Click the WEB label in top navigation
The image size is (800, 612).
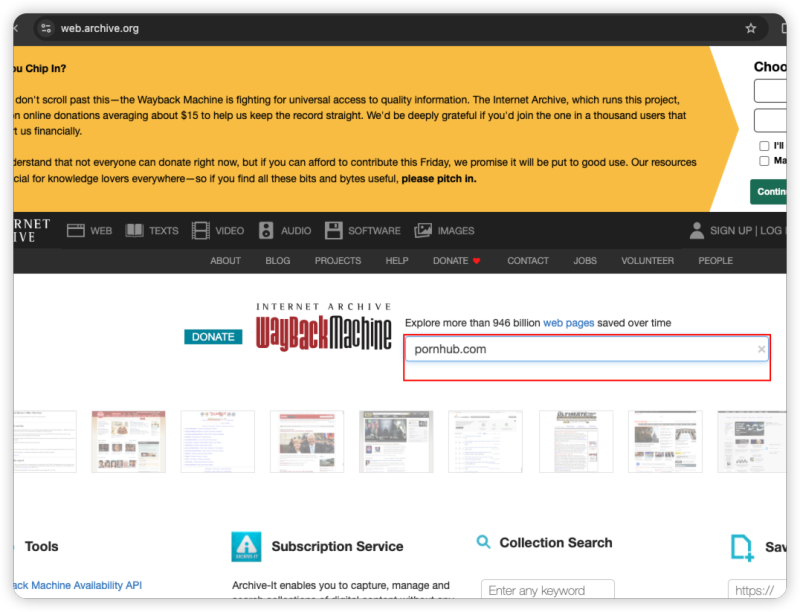tap(101, 231)
